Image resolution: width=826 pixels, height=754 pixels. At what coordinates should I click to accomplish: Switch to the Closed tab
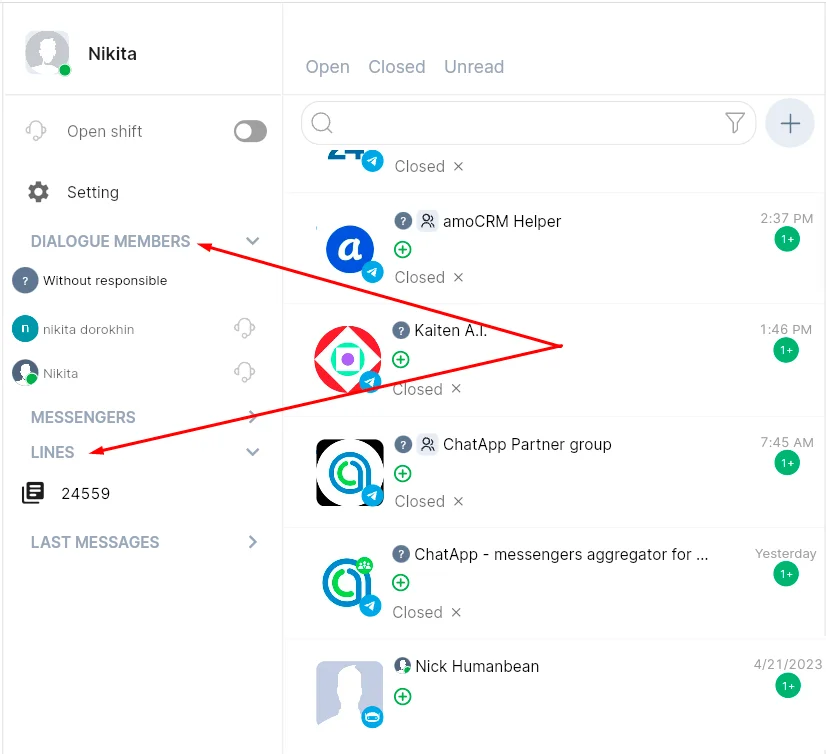[396, 67]
